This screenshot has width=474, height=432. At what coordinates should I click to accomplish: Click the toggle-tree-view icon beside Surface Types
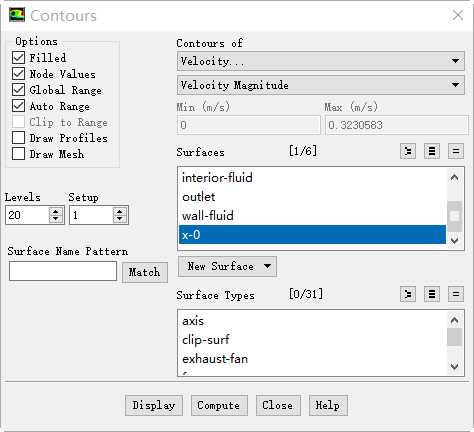tap(408, 294)
